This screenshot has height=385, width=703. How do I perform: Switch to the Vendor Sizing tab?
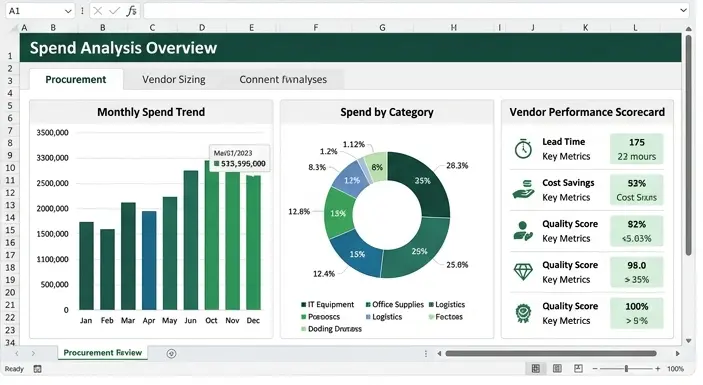[174, 79]
